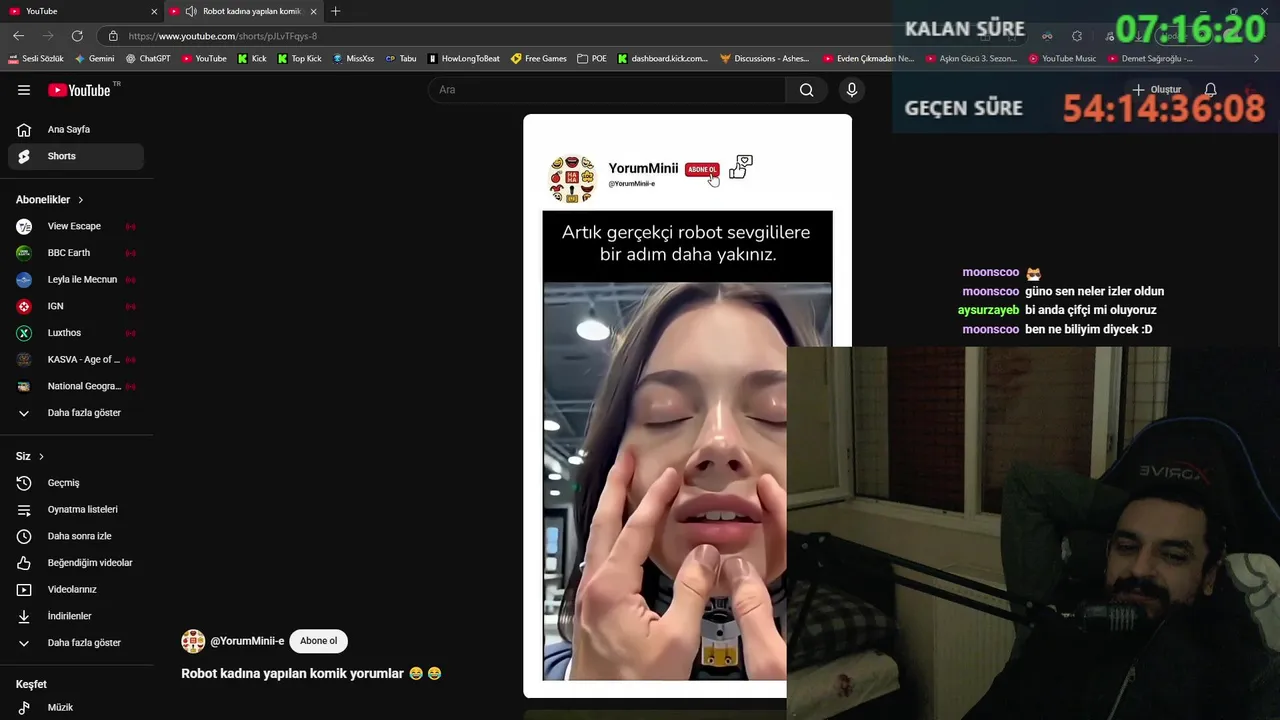Expand Daha fazla göster under subscriptions

click(76, 413)
